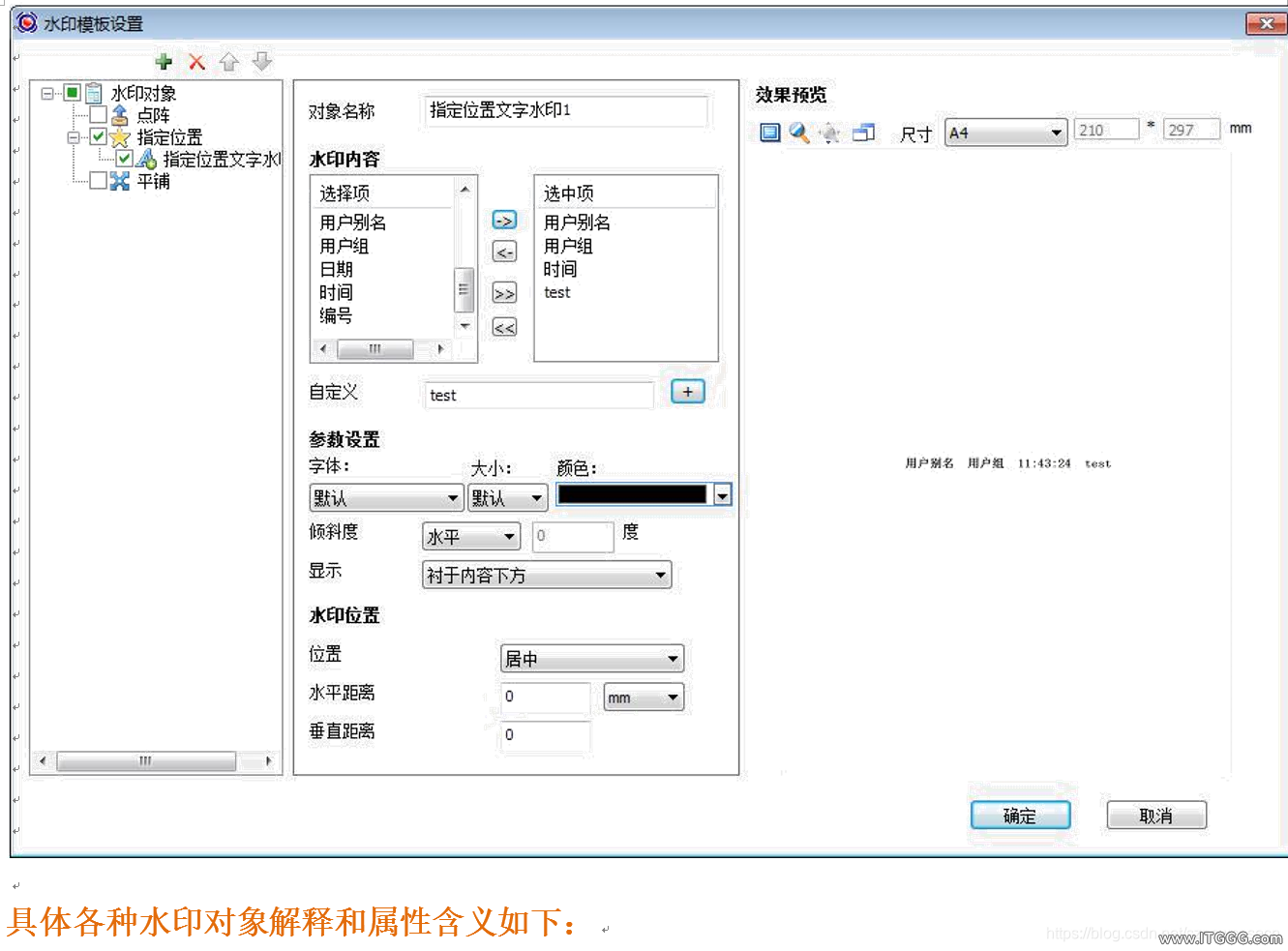Open the color picker dropdown arrow
Image resolution: width=1288 pixels, height=951 pixels.
pyautogui.click(x=723, y=494)
